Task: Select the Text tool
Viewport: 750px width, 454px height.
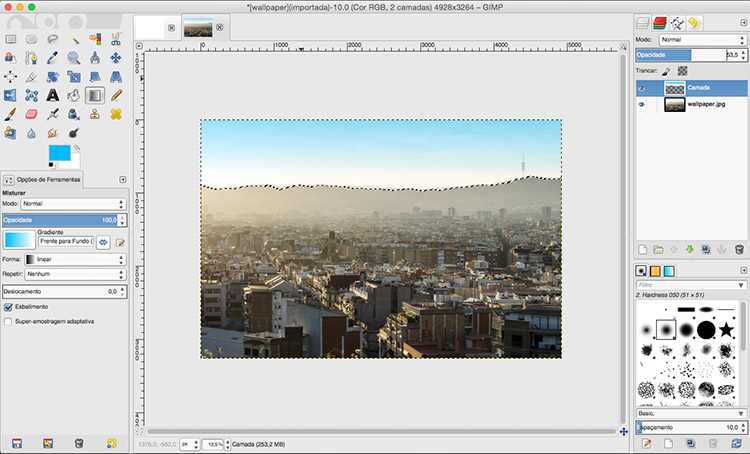Action: (53, 95)
